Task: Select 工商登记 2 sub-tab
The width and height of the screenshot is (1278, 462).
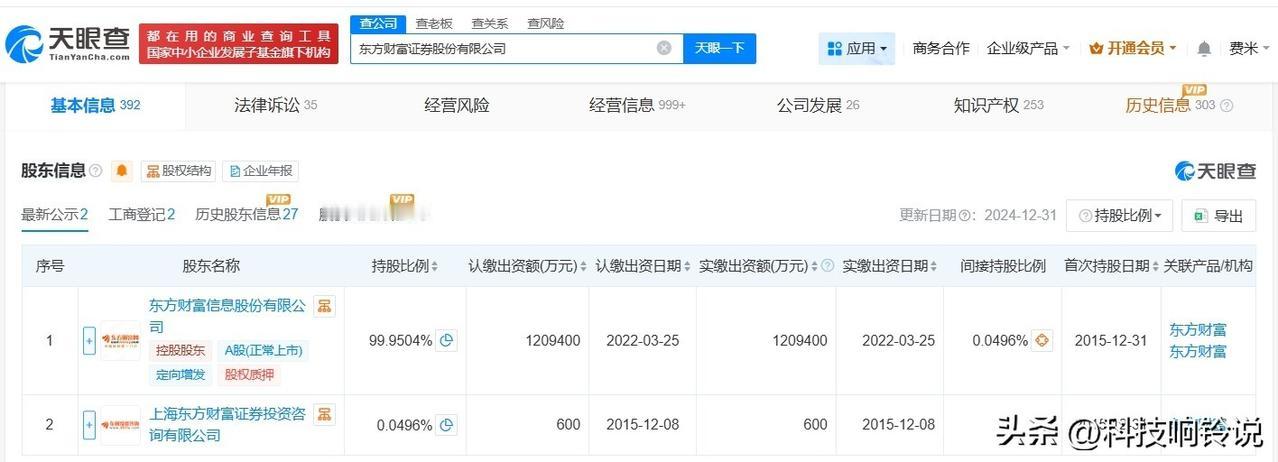Action: [142, 214]
